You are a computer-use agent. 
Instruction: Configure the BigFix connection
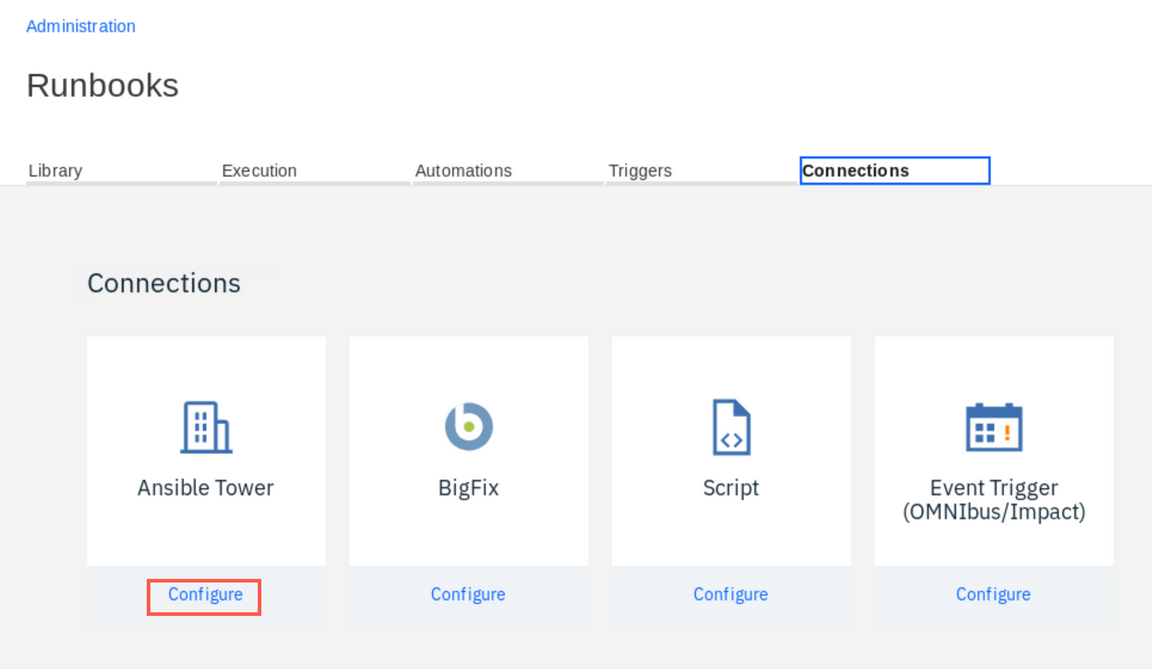(x=468, y=594)
